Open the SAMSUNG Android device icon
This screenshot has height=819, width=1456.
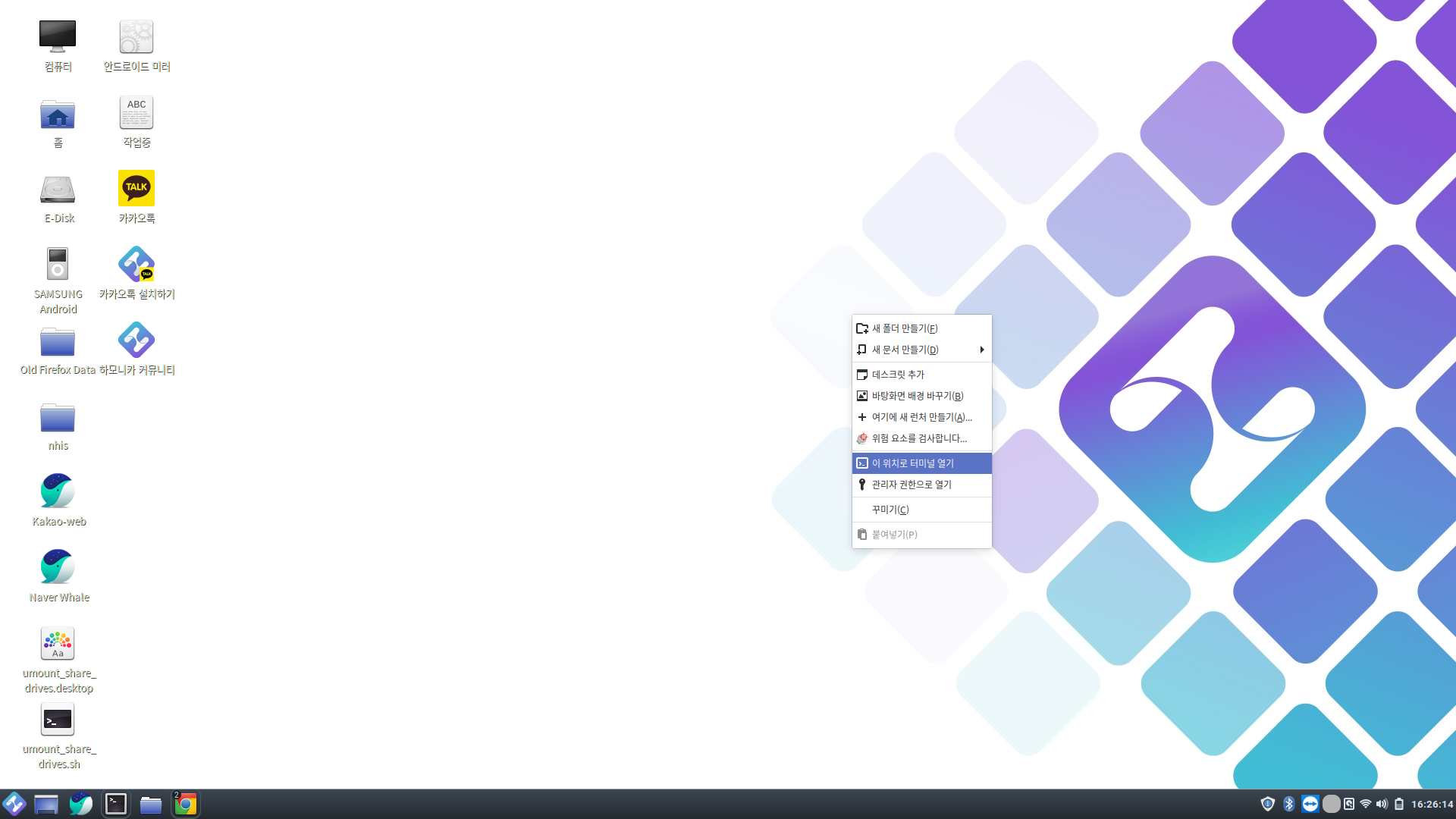(x=58, y=265)
